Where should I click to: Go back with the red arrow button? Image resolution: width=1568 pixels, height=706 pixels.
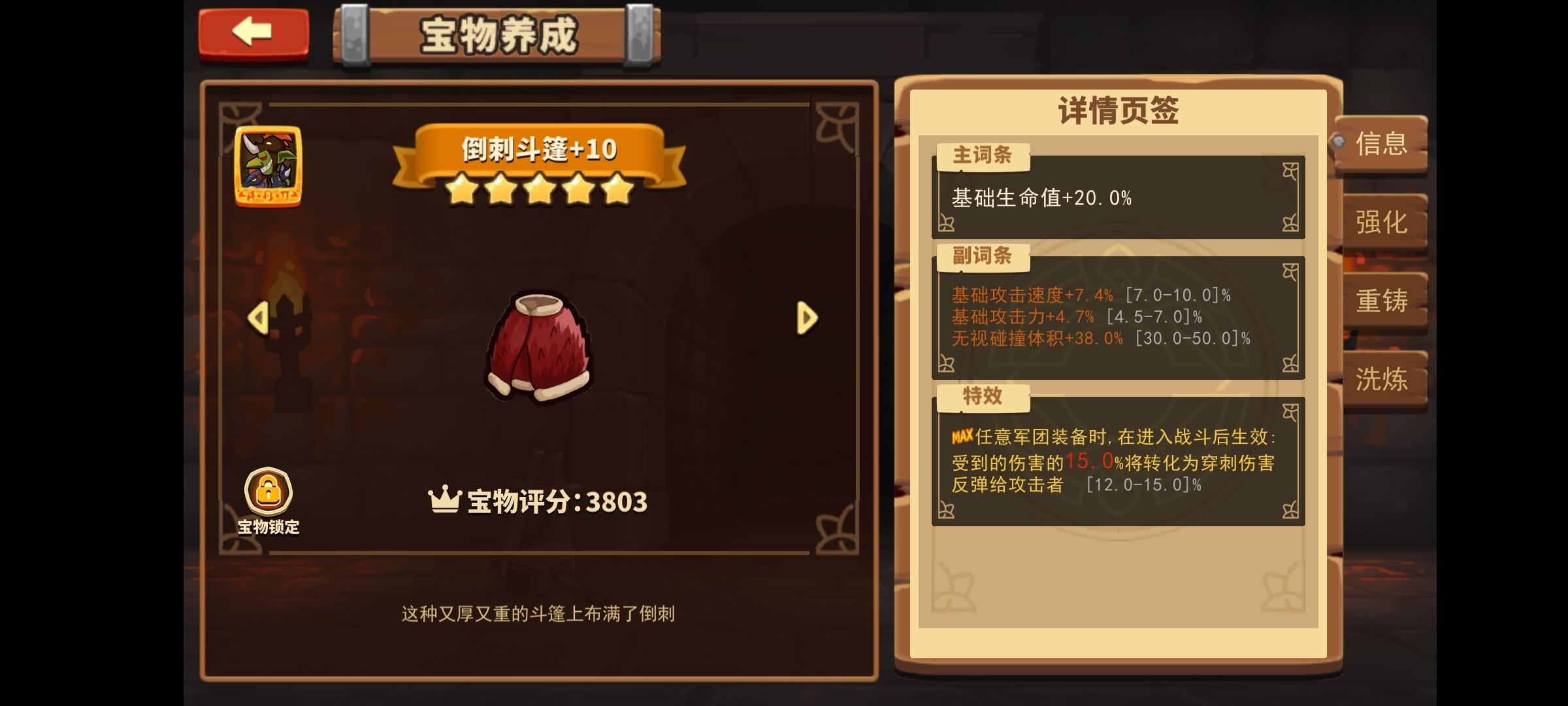(x=253, y=34)
